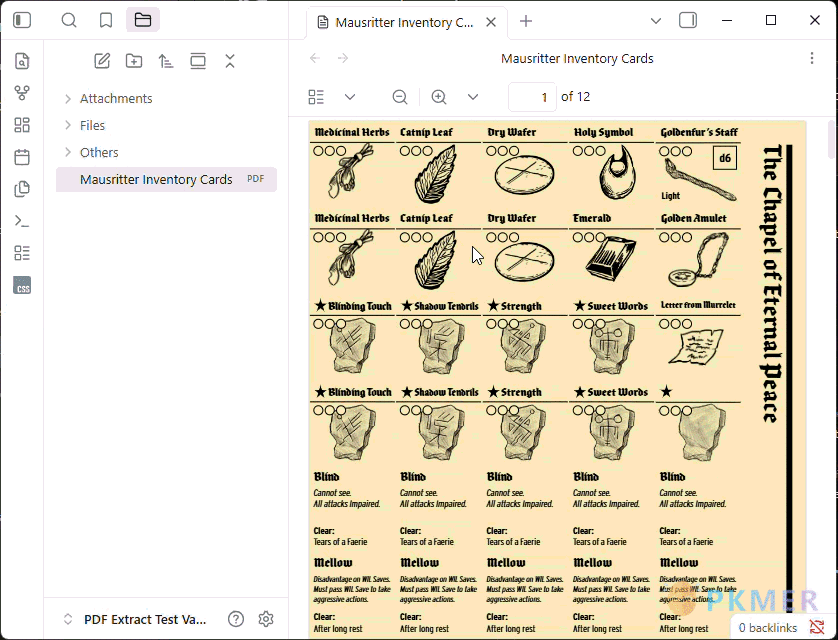Open graph view from ribbon

(x=22, y=93)
